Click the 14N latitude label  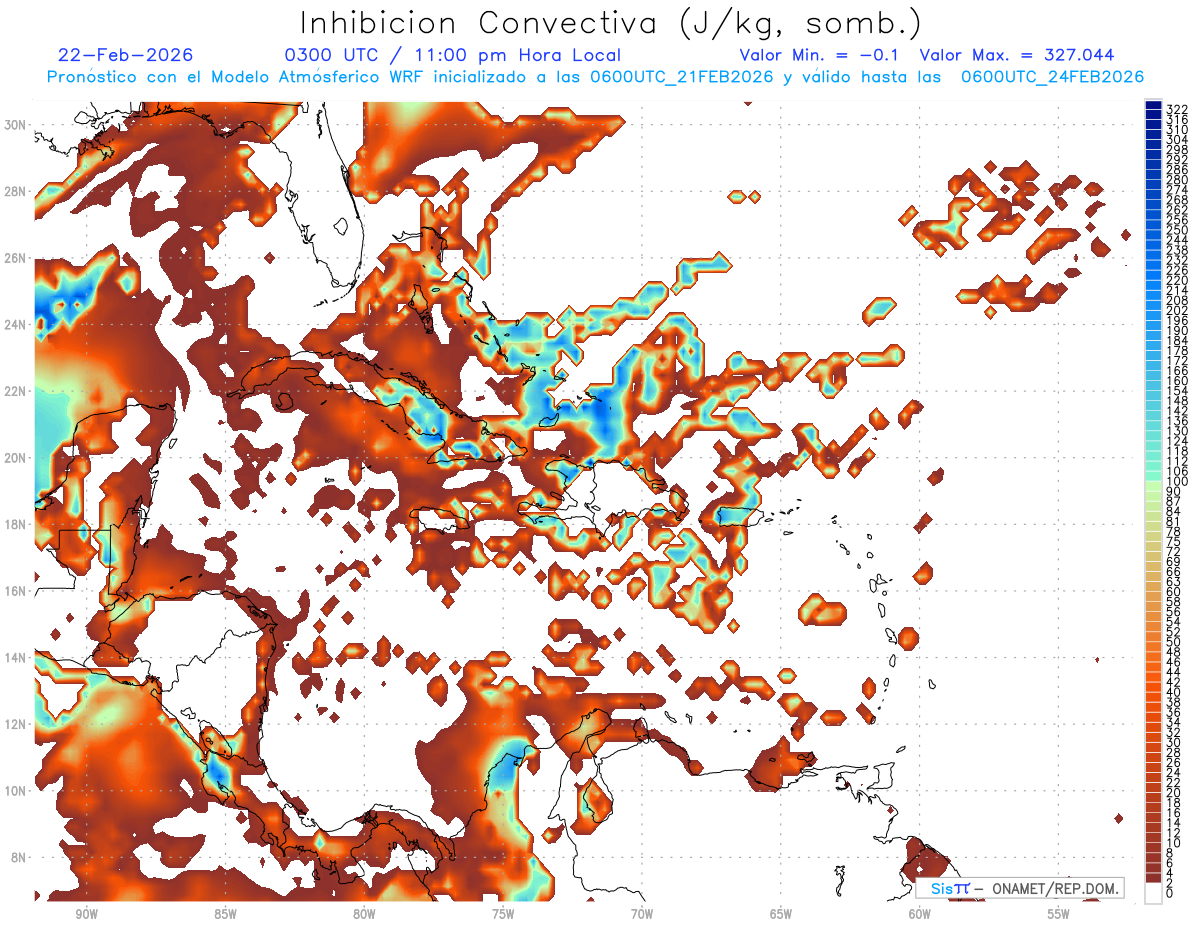point(15,658)
